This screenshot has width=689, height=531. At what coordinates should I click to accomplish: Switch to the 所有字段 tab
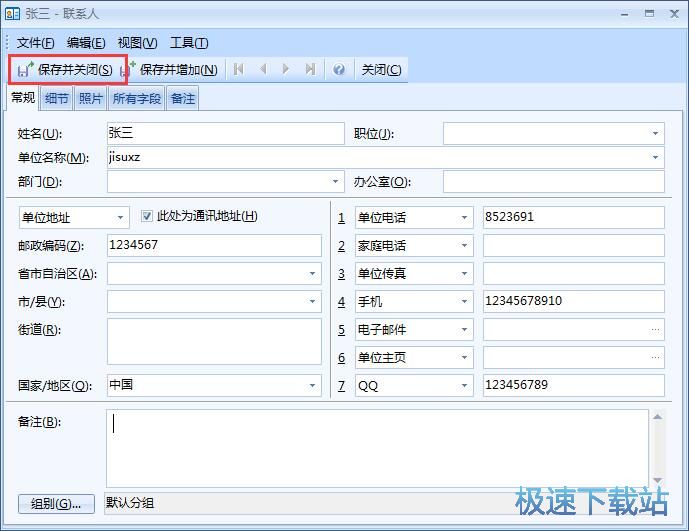point(137,98)
